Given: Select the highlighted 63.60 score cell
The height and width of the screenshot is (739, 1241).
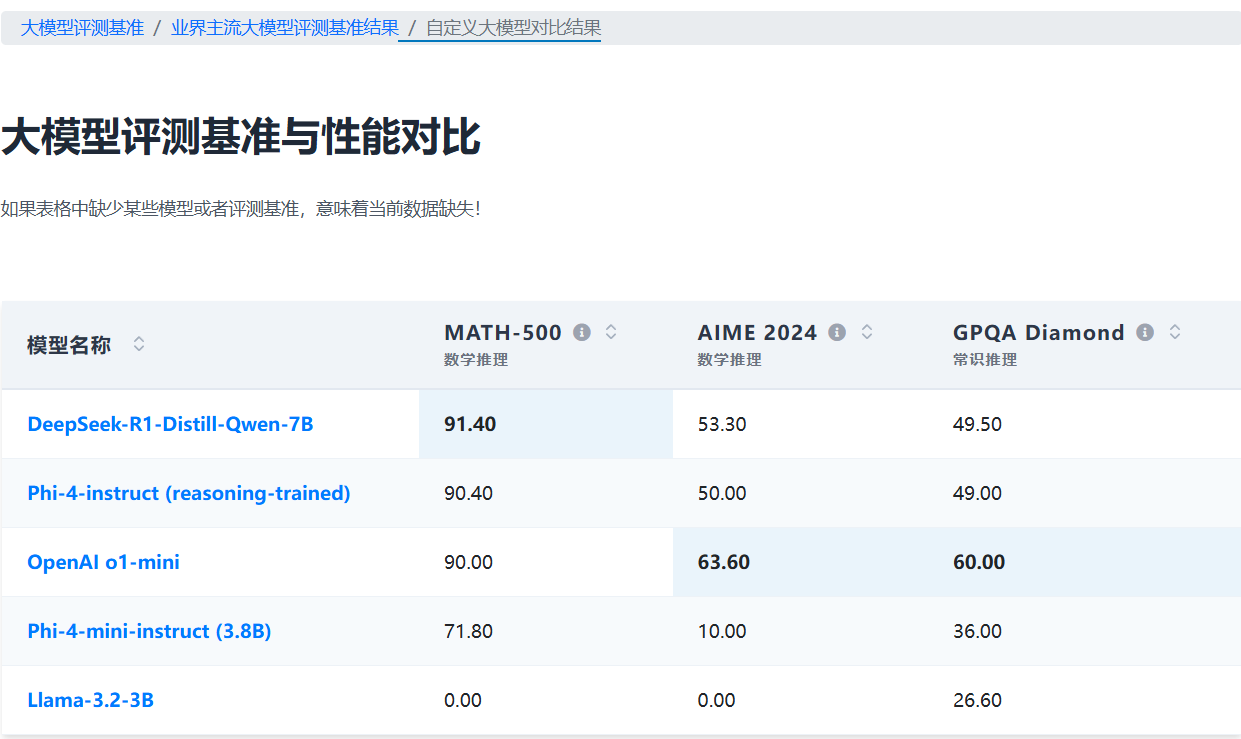Looking at the screenshot, I should tap(800, 562).
